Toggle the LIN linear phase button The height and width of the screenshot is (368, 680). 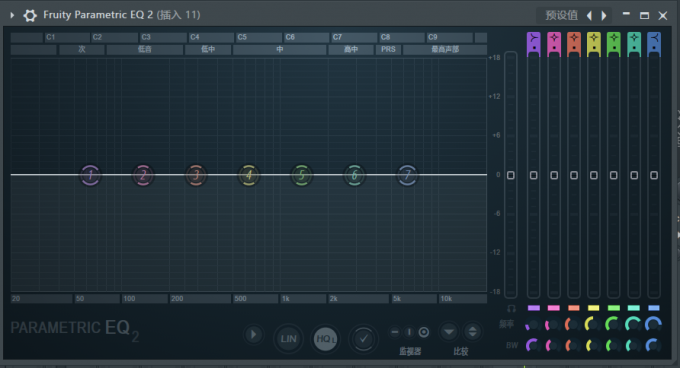(288, 339)
